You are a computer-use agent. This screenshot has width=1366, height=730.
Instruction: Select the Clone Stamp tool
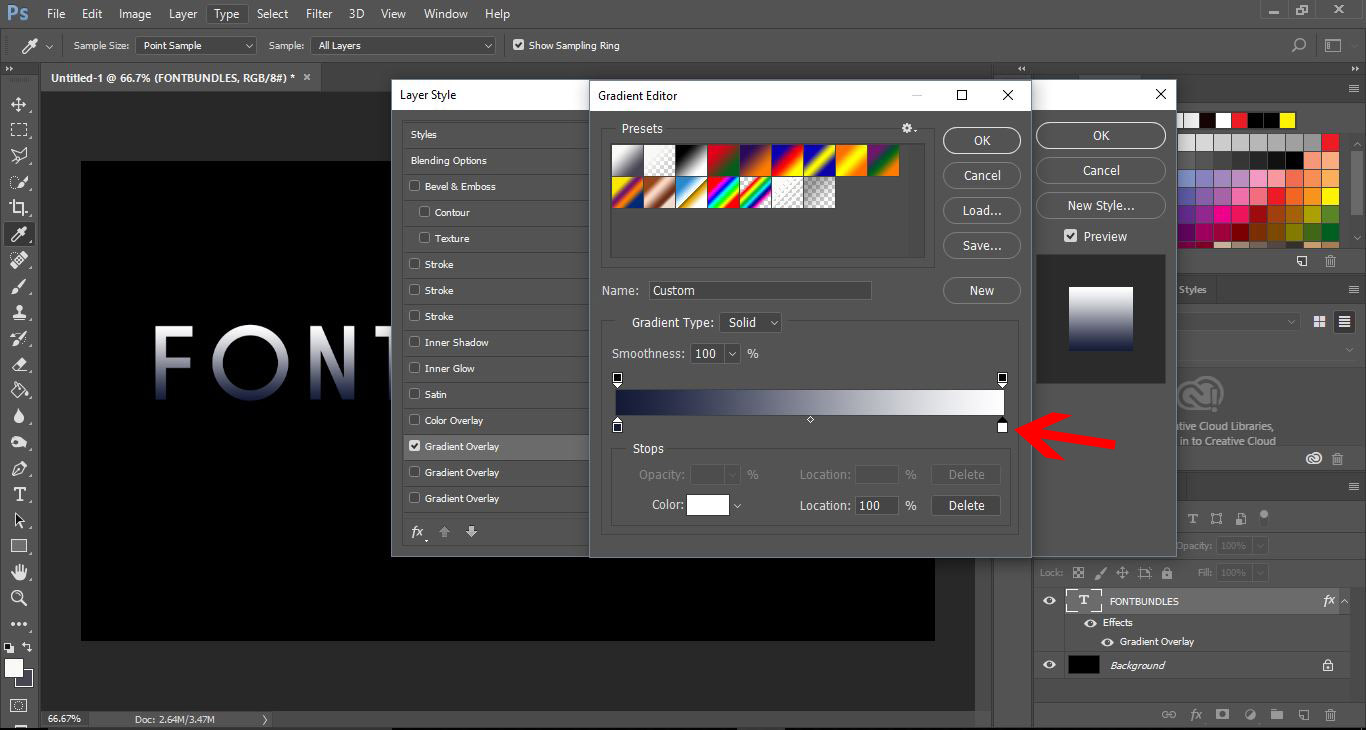(18, 312)
